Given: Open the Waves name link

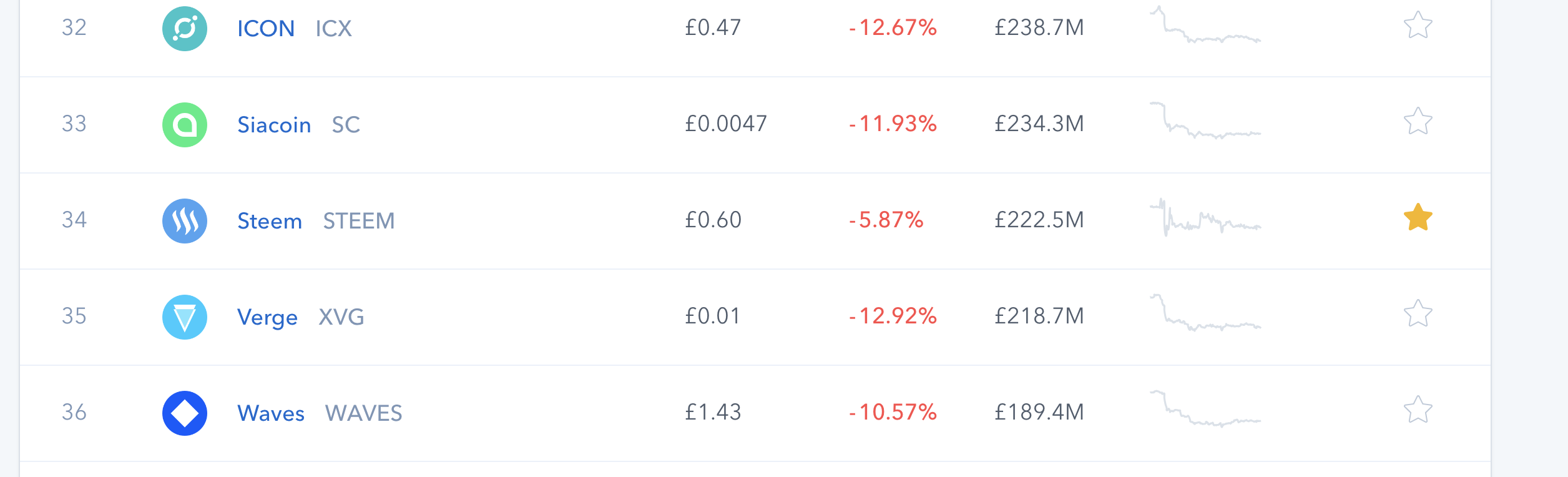Looking at the screenshot, I should pos(271,413).
